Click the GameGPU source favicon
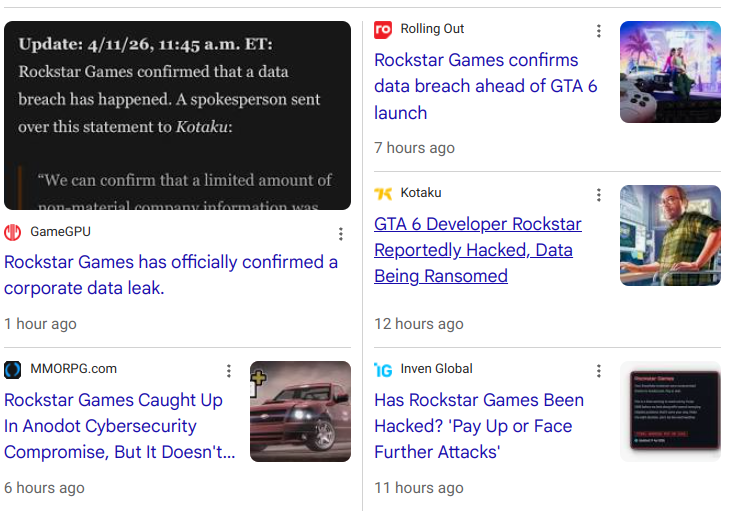This screenshot has height=519, width=741. tap(13, 233)
